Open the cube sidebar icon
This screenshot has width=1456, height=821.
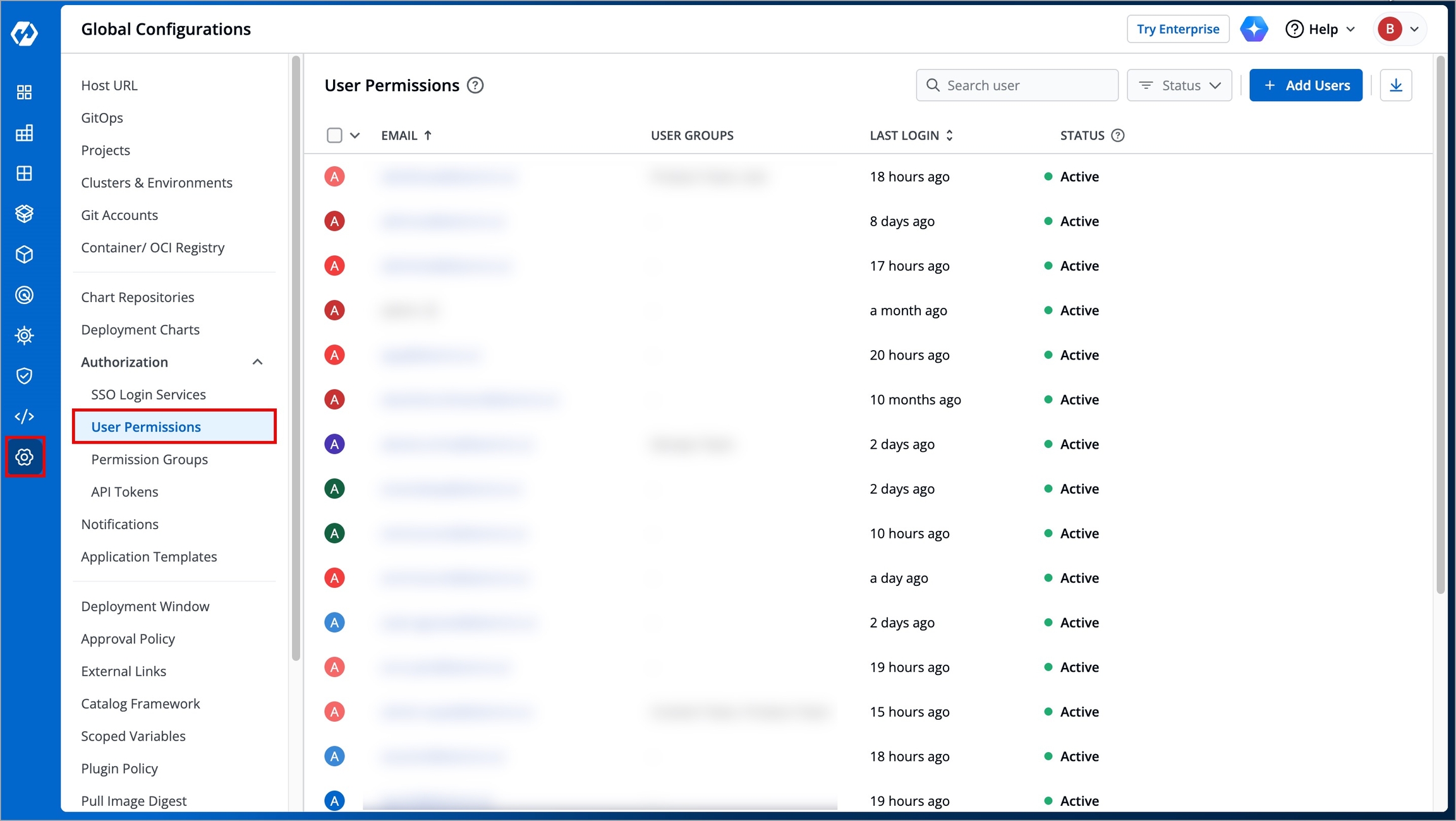pyautogui.click(x=24, y=255)
